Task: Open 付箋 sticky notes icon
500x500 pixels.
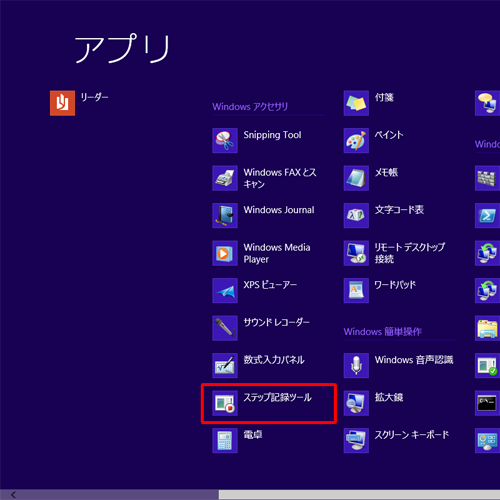Action: (356, 103)
